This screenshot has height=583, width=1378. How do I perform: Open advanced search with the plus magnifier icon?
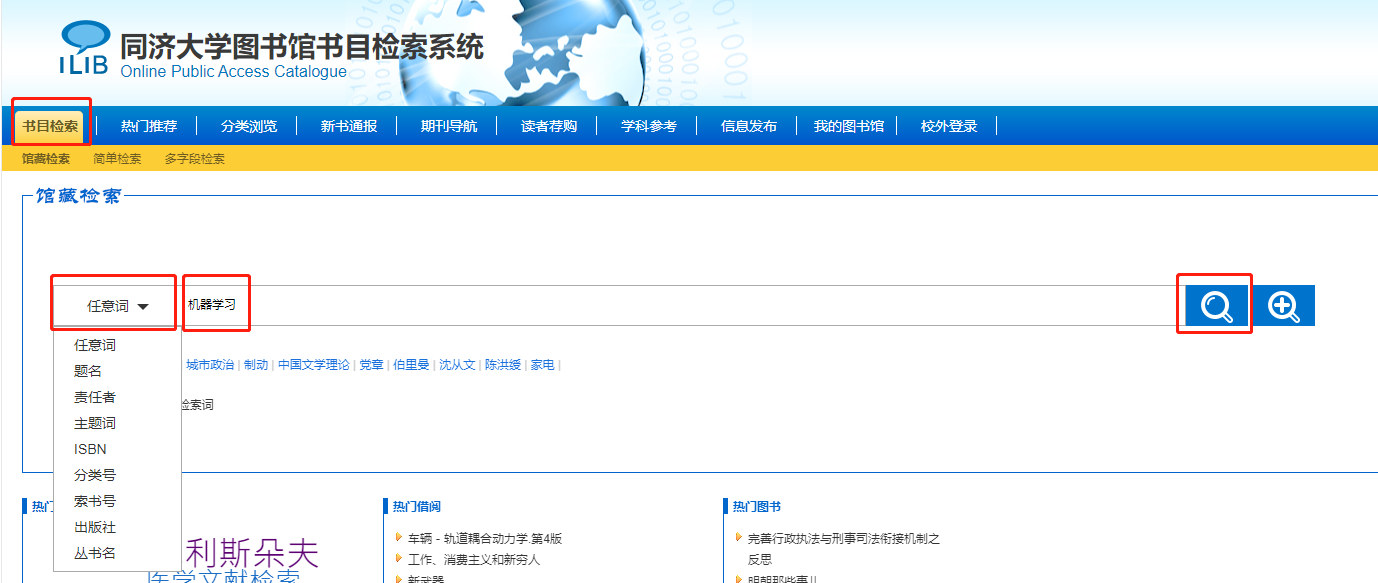[1284, 306]
